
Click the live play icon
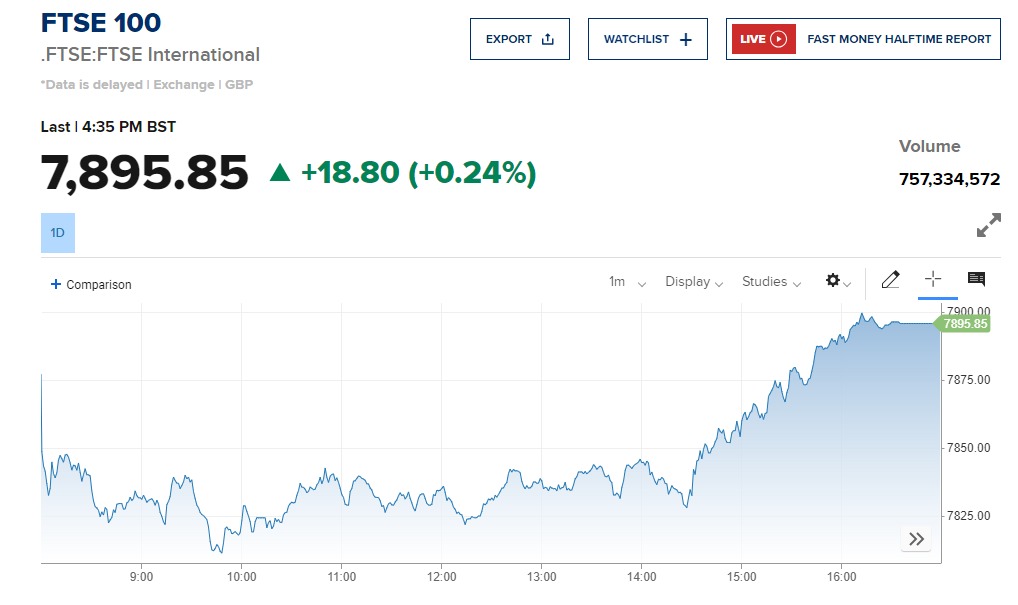(779, 39)
